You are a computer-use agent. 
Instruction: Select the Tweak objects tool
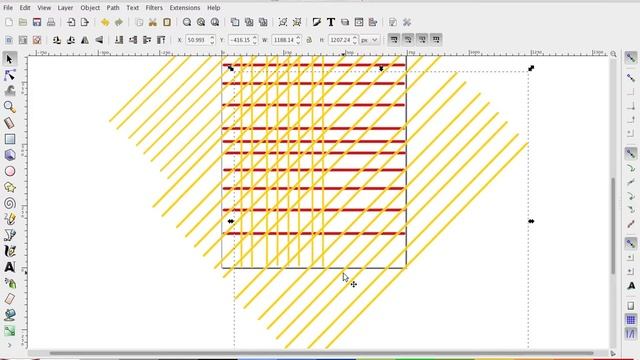pos(10,91)
